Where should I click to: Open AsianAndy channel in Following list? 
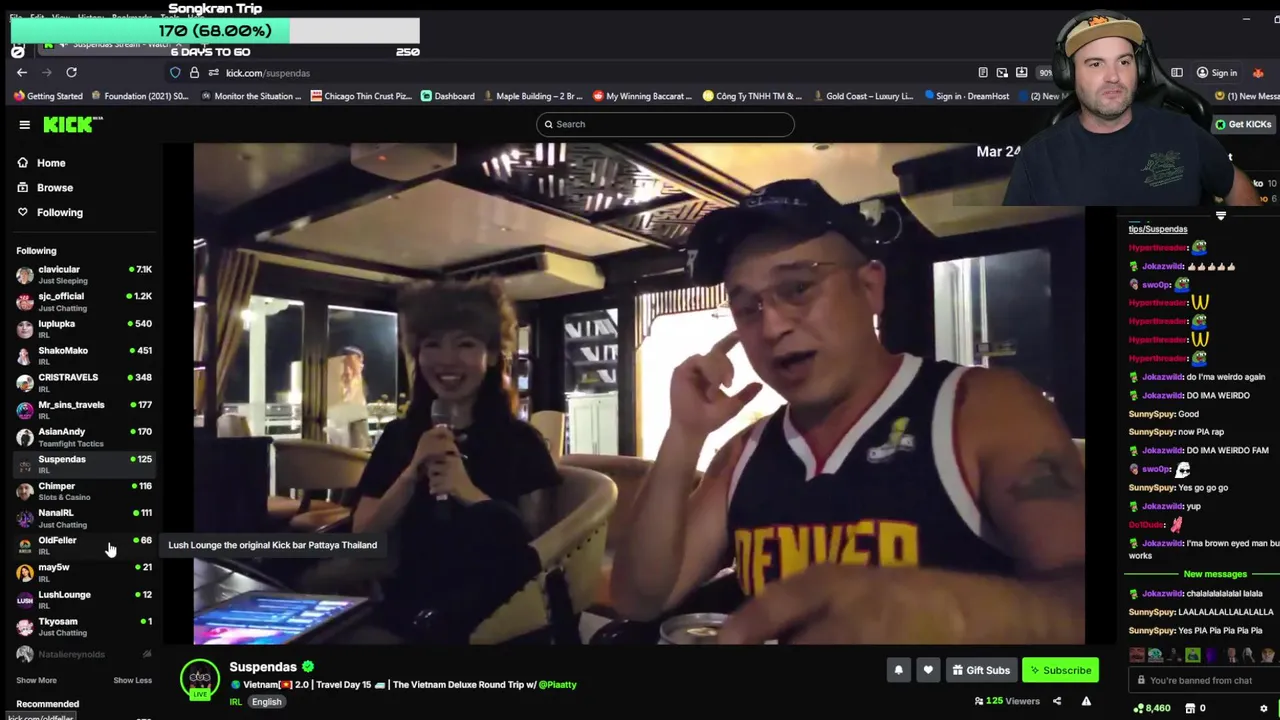[x=84, y=437]
